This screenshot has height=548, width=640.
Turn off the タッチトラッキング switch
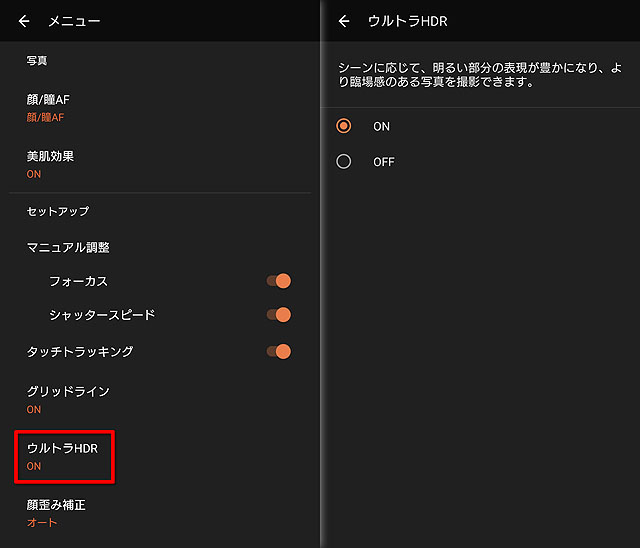click(279, 351)
